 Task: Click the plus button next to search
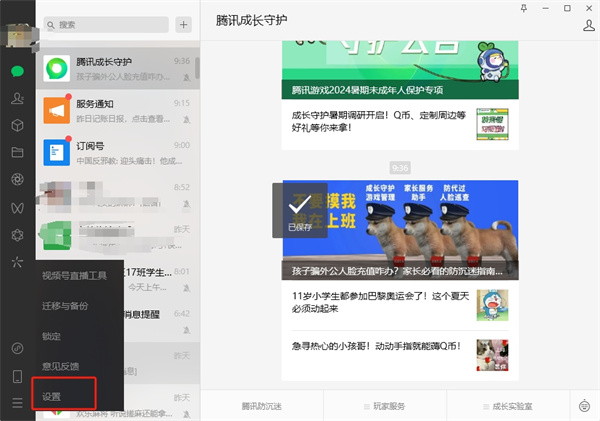coord(184,25)
